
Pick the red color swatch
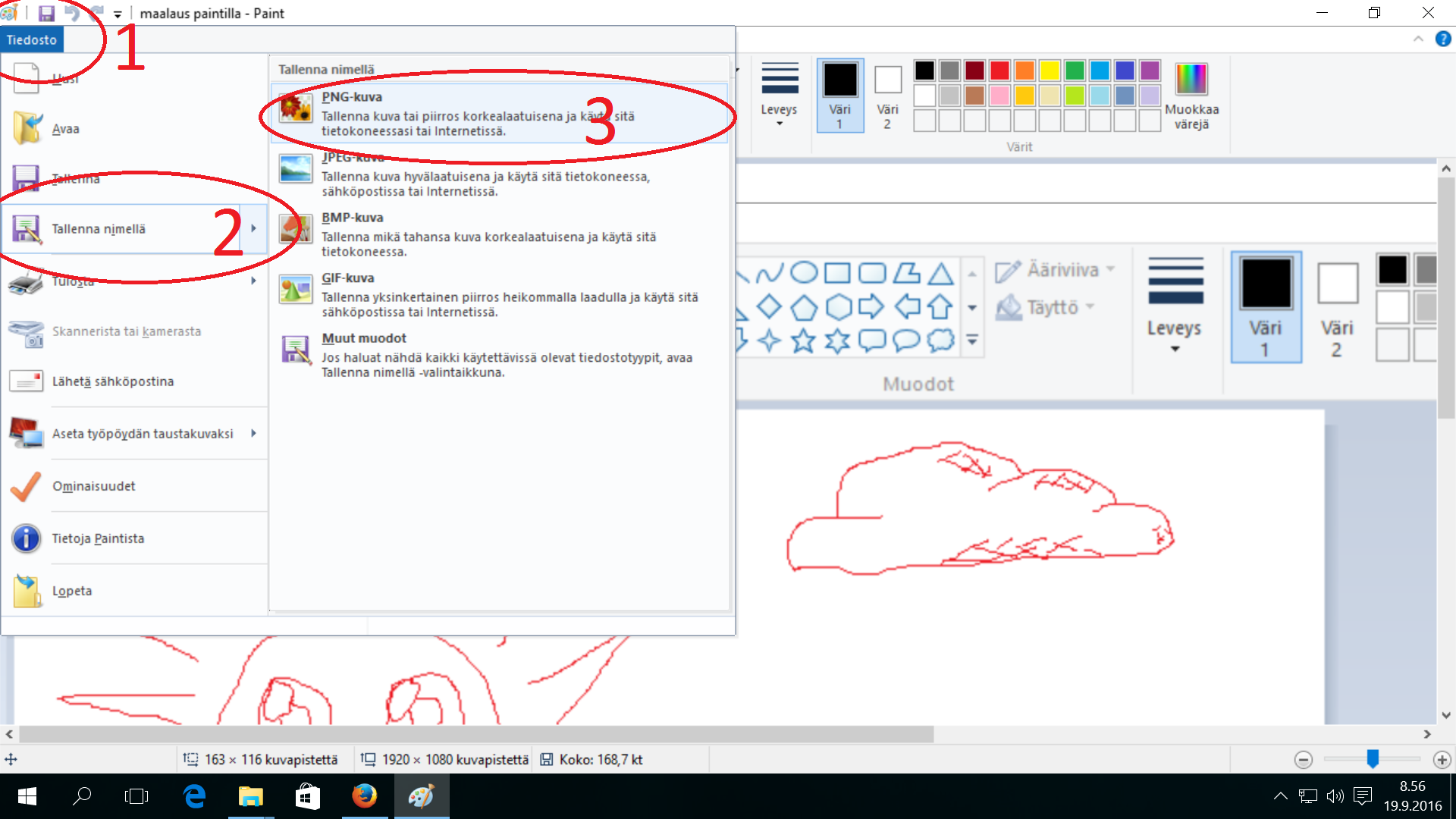tap(999, 71)
